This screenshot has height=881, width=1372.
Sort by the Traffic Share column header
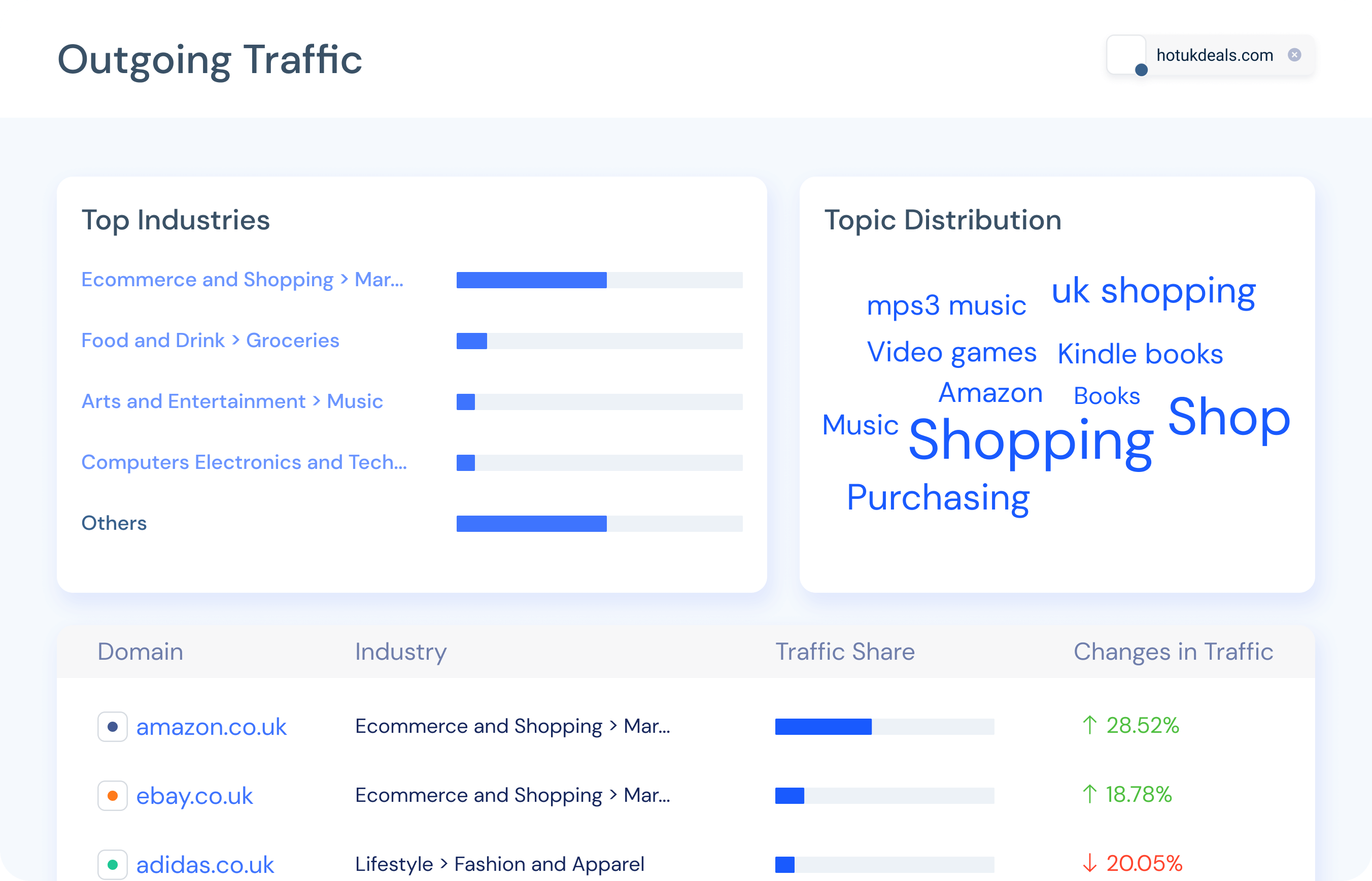click(x=845, y=652)
